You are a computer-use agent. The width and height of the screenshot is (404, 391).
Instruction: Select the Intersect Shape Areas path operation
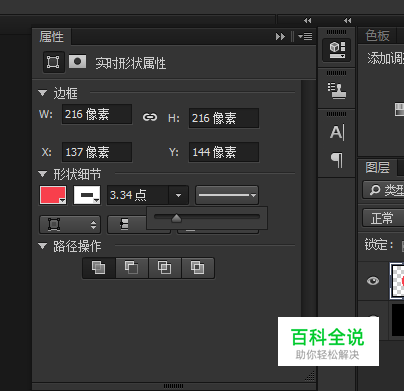(165, 268)
